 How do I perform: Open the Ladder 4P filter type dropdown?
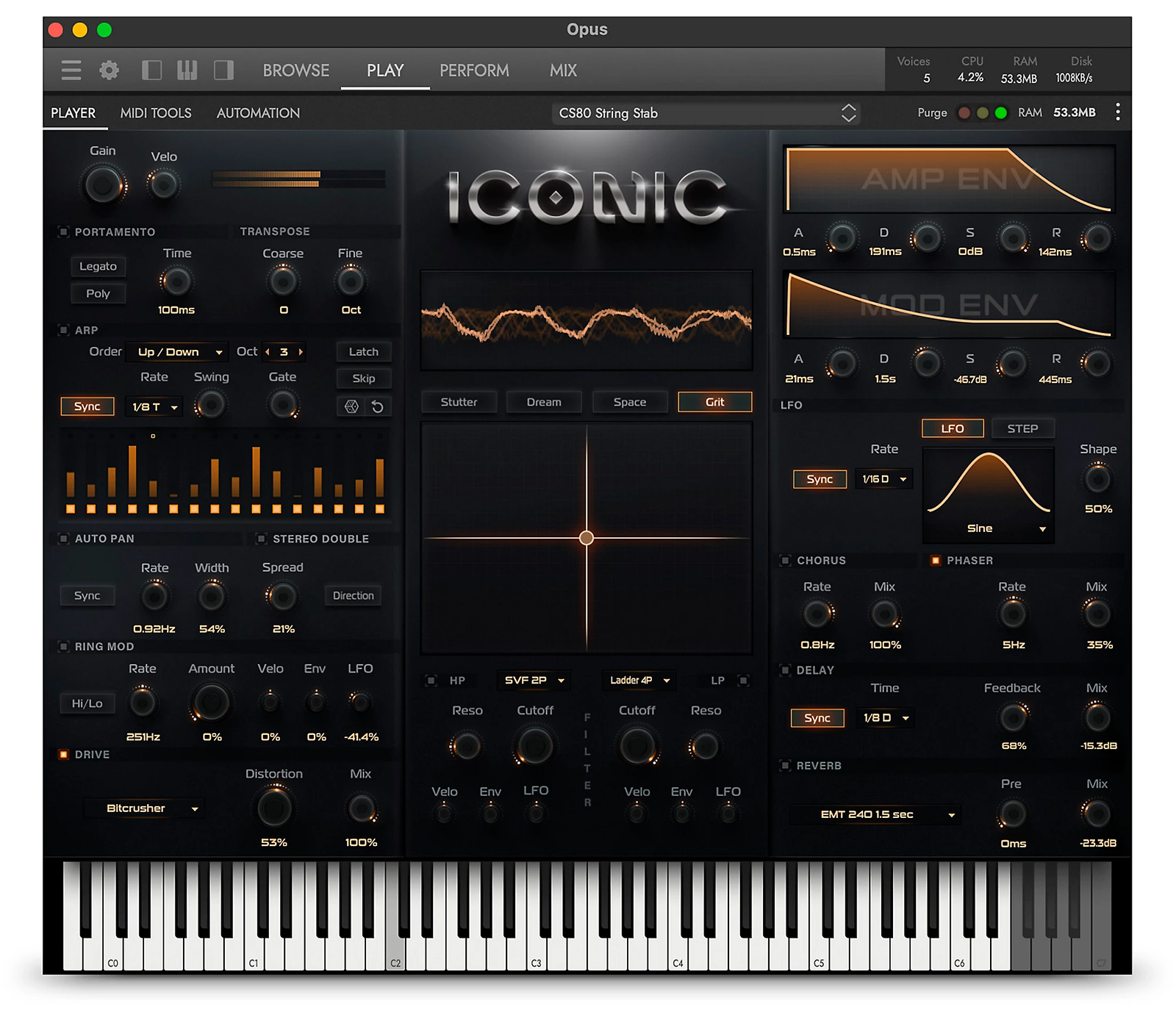639,681
